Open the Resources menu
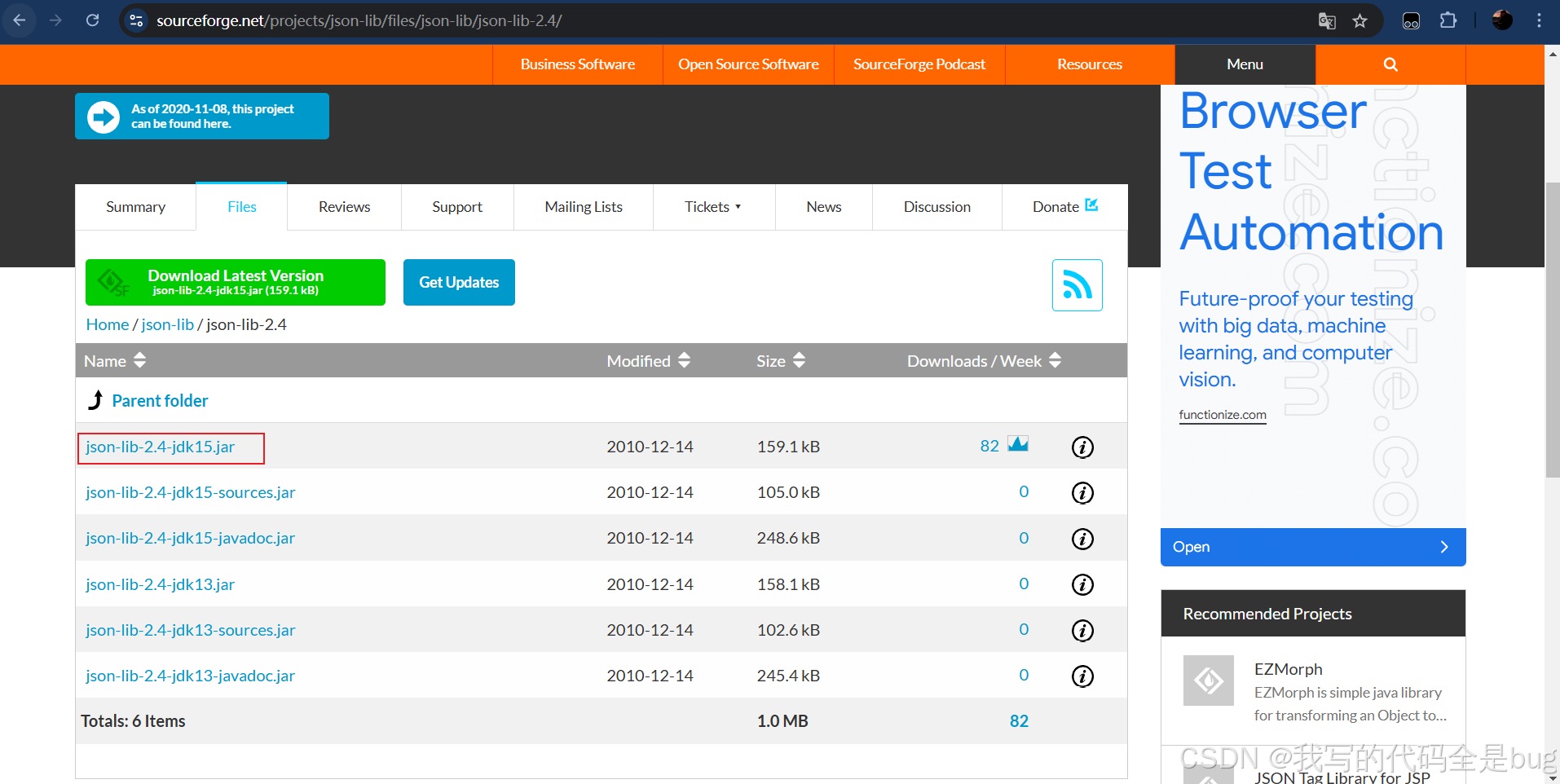1560x784 pixels. point(1090,64)
